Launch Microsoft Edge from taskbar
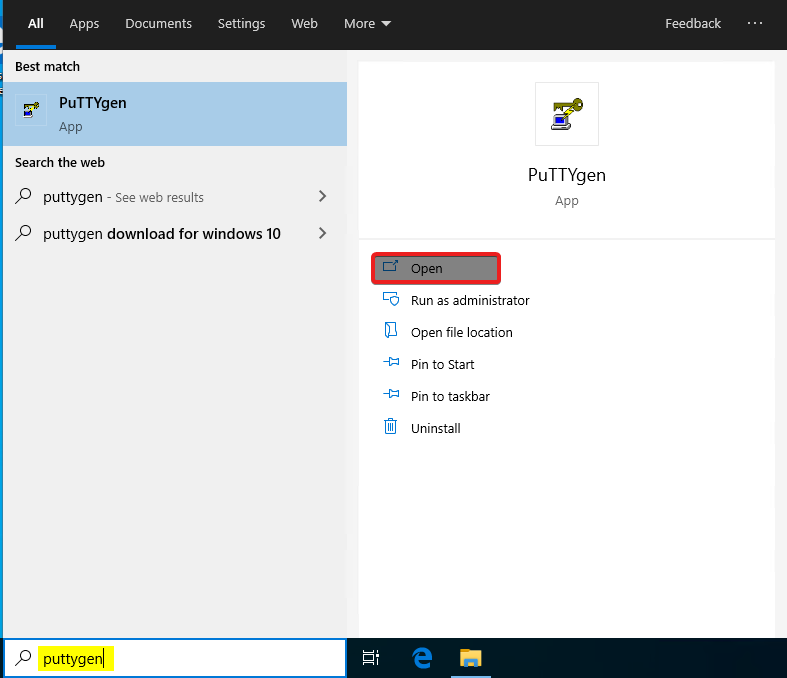787x678 pixels. 422,658
